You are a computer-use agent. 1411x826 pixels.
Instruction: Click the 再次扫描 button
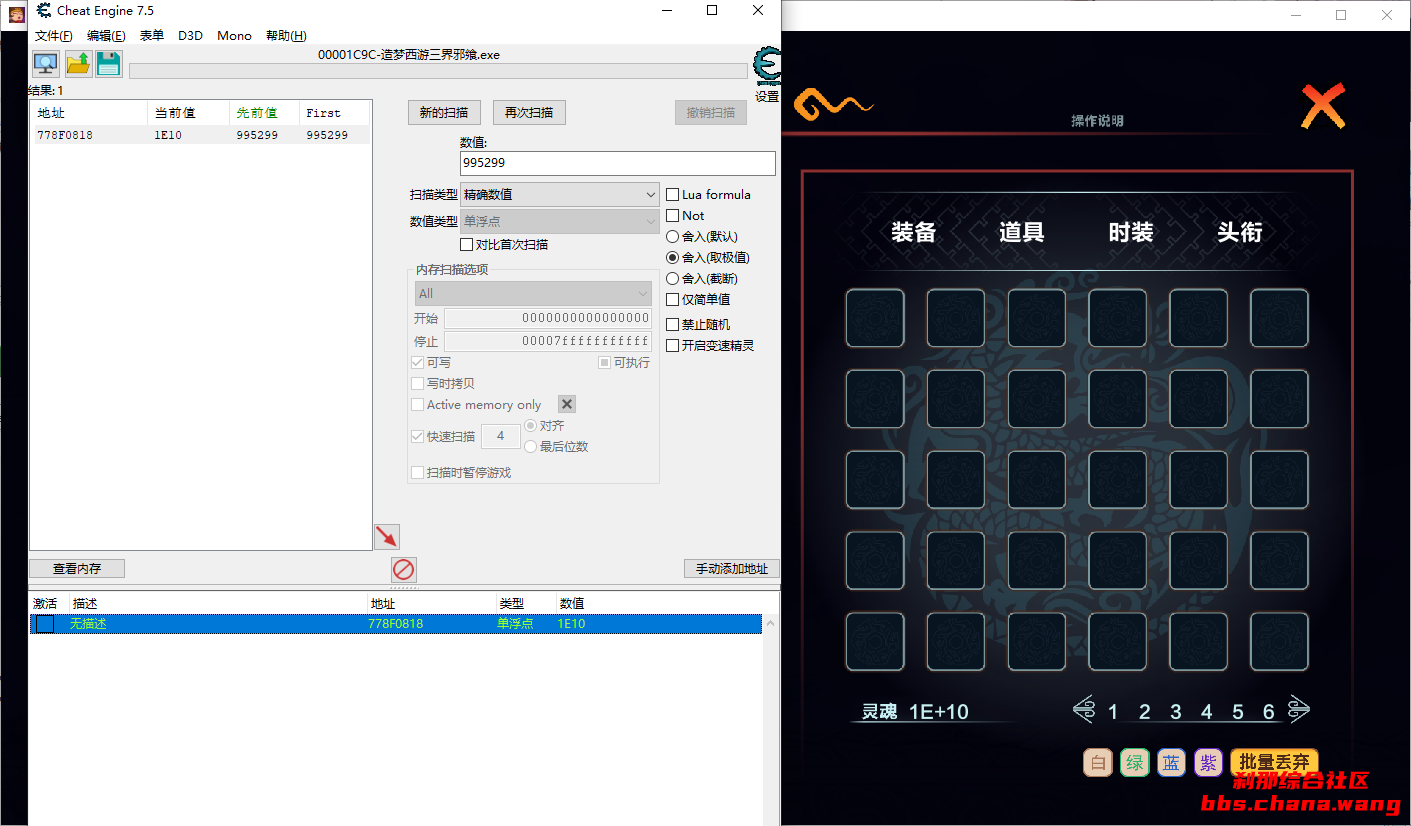[x=529, y=113]
